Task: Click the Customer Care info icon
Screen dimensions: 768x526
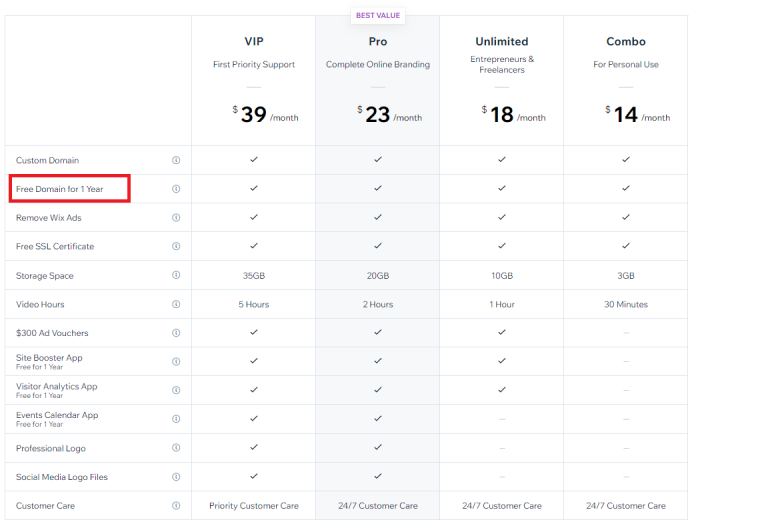Action: coord(176,506)
